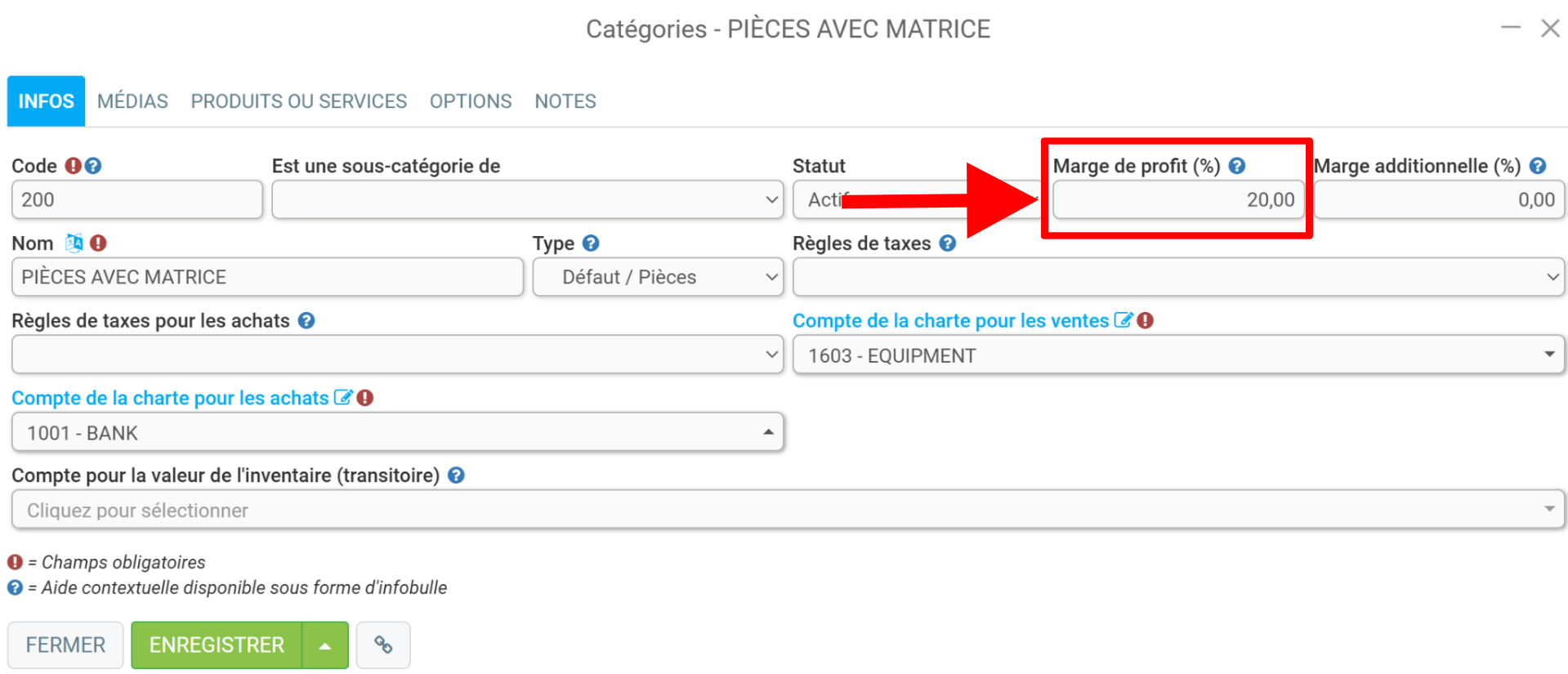Click the FERMER button

click(x=65, y=645)
